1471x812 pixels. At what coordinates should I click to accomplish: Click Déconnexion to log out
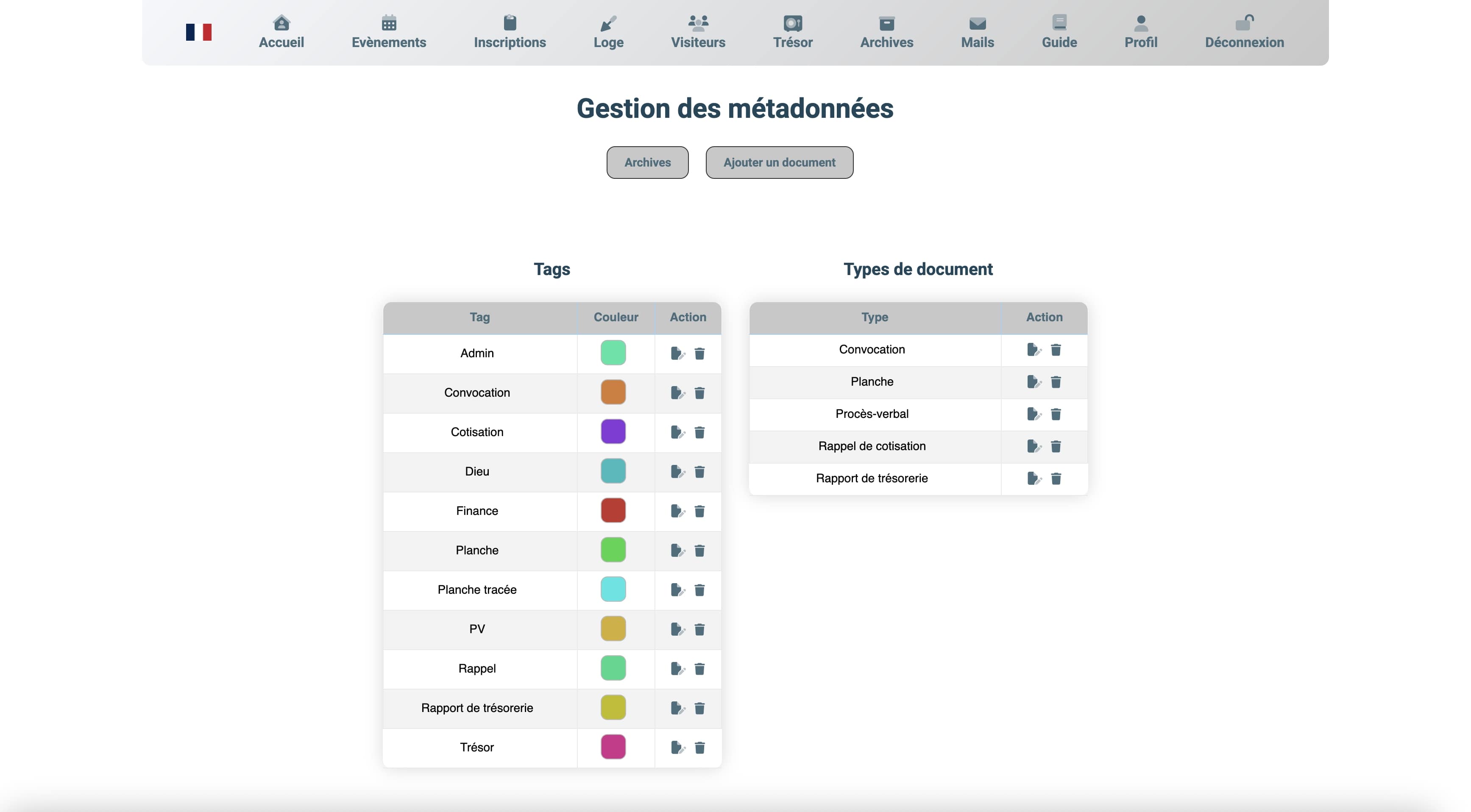click(x=1244, y=32)
